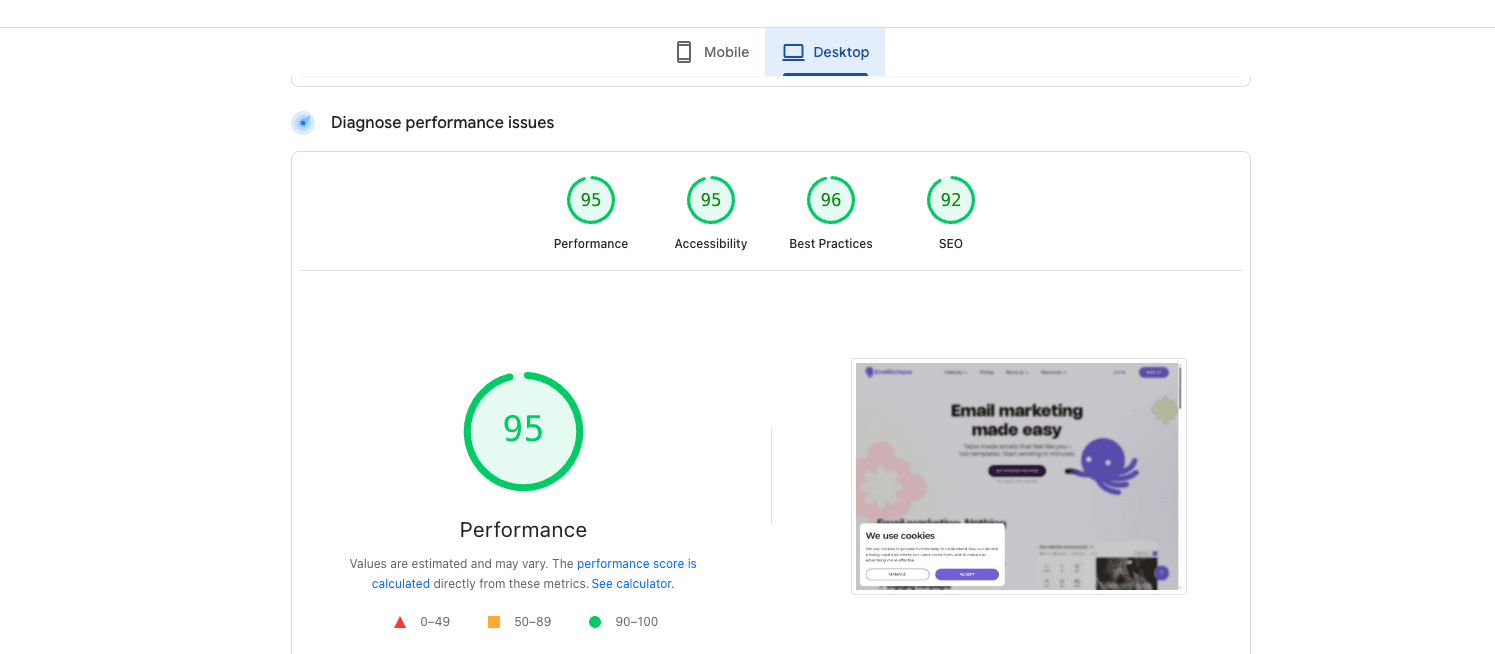This screenshot has height=654, width=1495.
Task: Click the red triangle 0–49 legend icon
Action: 400,622
